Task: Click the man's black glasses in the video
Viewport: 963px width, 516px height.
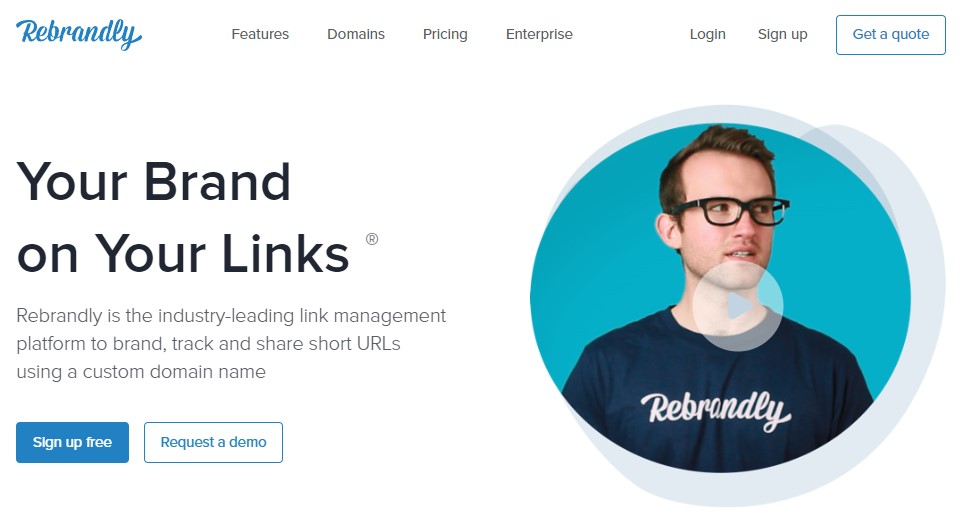Action: 730,211
